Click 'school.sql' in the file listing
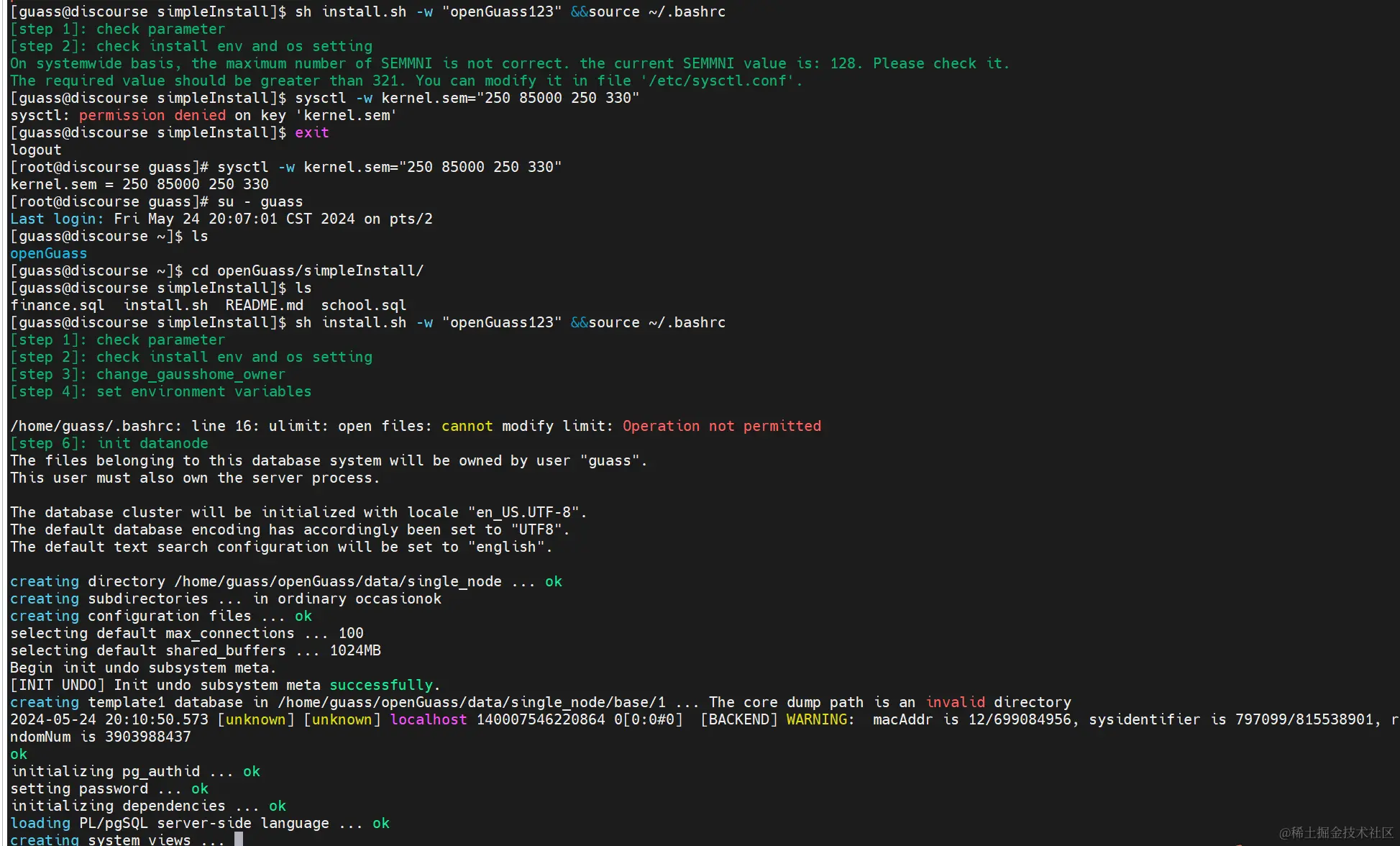 pyautogui.click(x=363, y=305)
